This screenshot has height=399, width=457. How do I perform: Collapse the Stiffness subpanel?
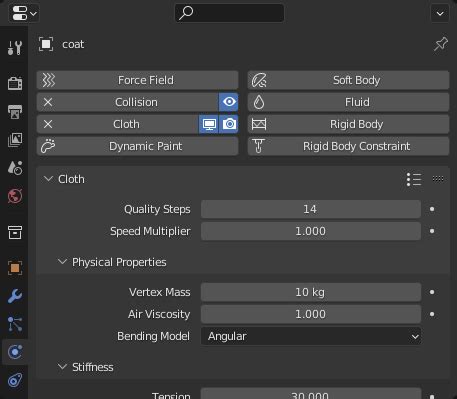62,367
